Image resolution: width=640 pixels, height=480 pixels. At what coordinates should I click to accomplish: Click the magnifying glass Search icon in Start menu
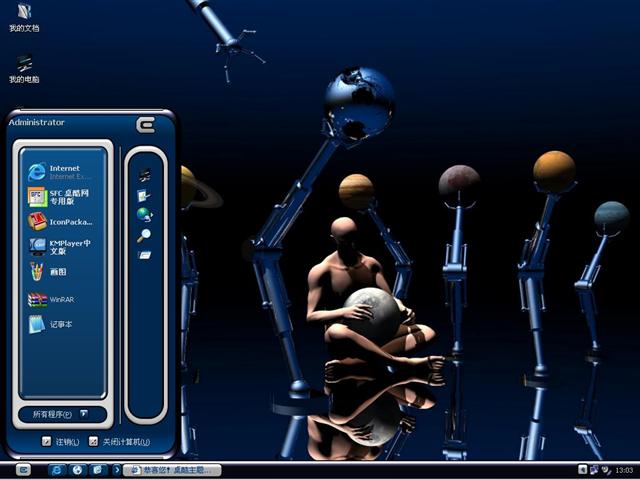coord(144,236)
